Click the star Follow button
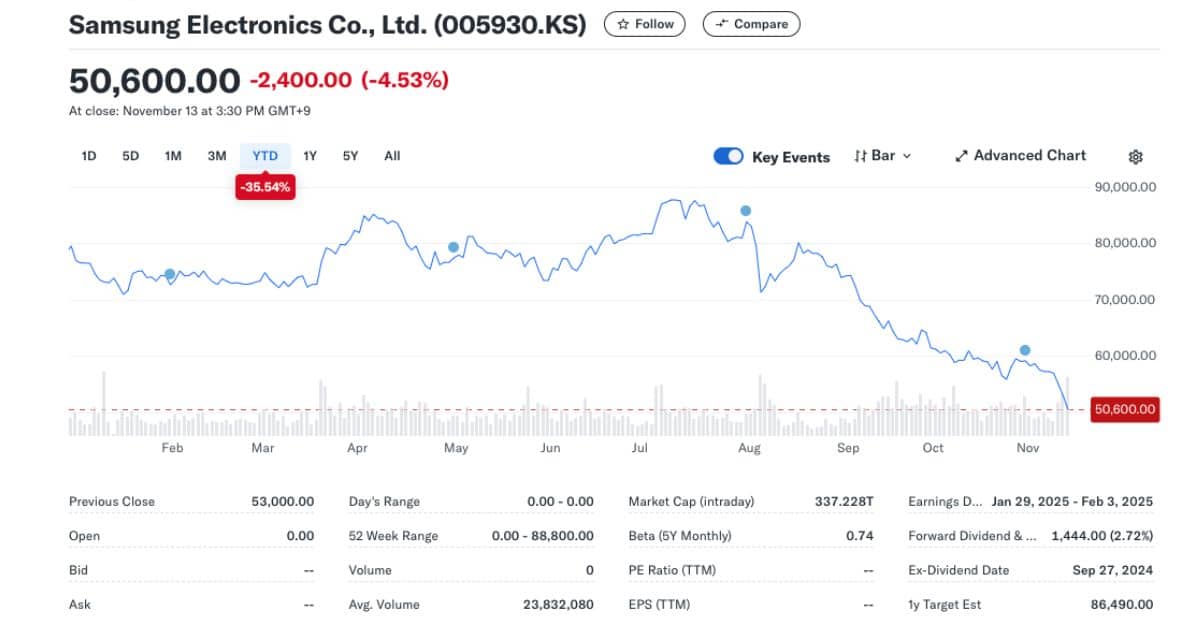The width and height of the screenshot is (1200, 630). tap(645, 24)
